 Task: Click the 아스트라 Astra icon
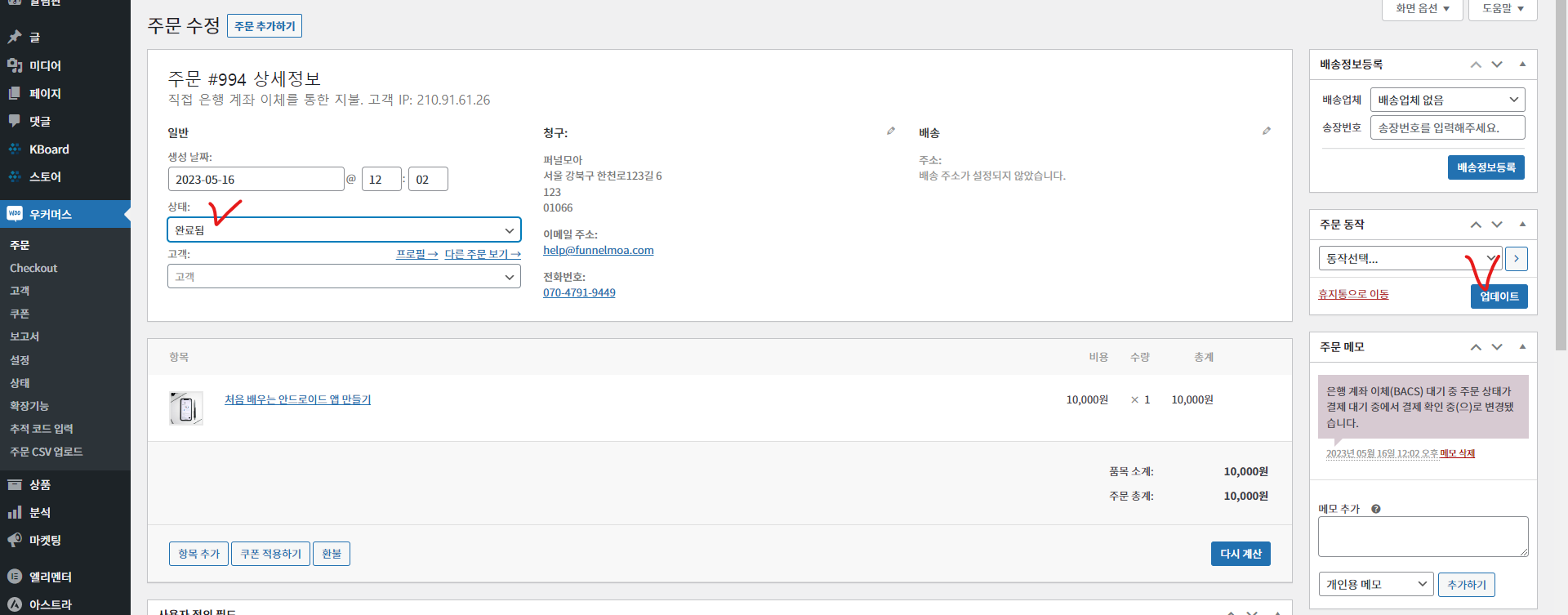(x=15, y=604)
